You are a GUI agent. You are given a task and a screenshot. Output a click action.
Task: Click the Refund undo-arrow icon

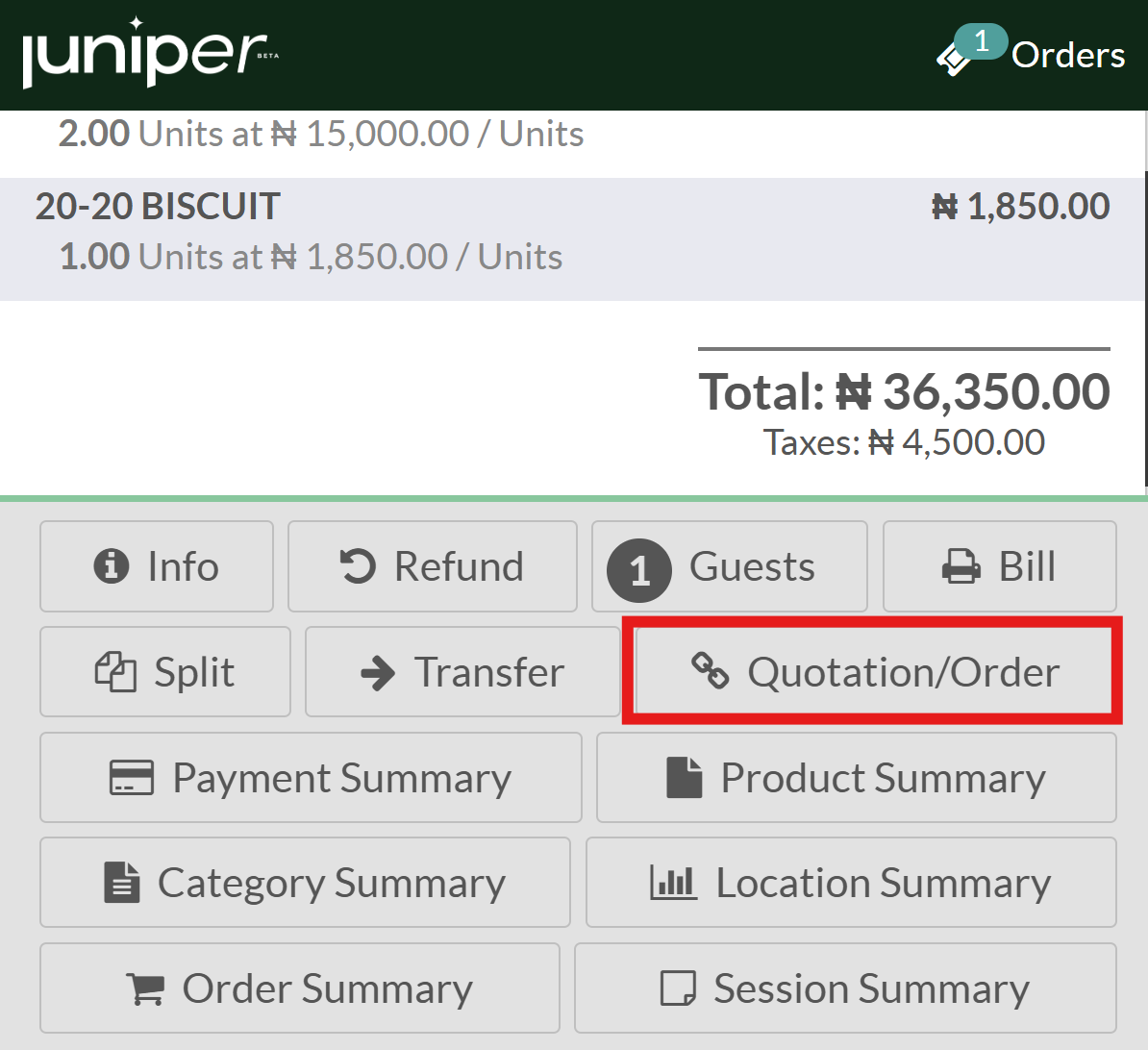(x=358, y=566)
